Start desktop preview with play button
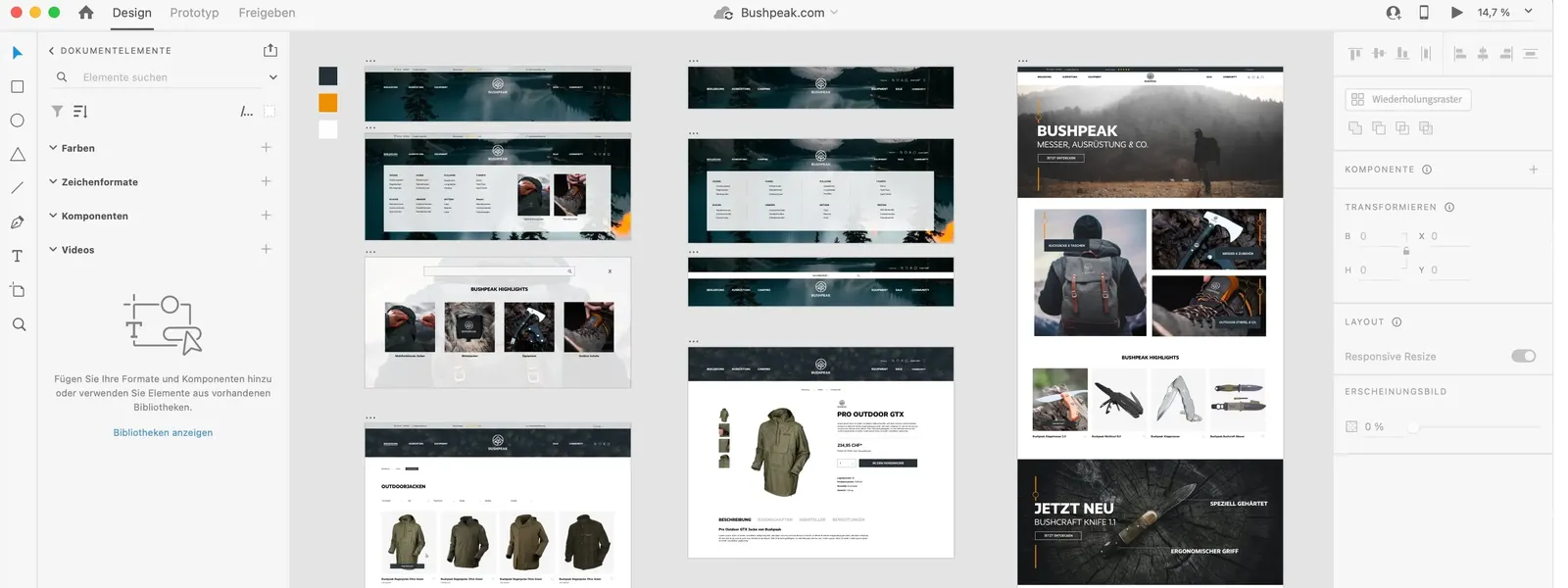This screenshot has width=1568, height=588. click(x=1457, y=13)
